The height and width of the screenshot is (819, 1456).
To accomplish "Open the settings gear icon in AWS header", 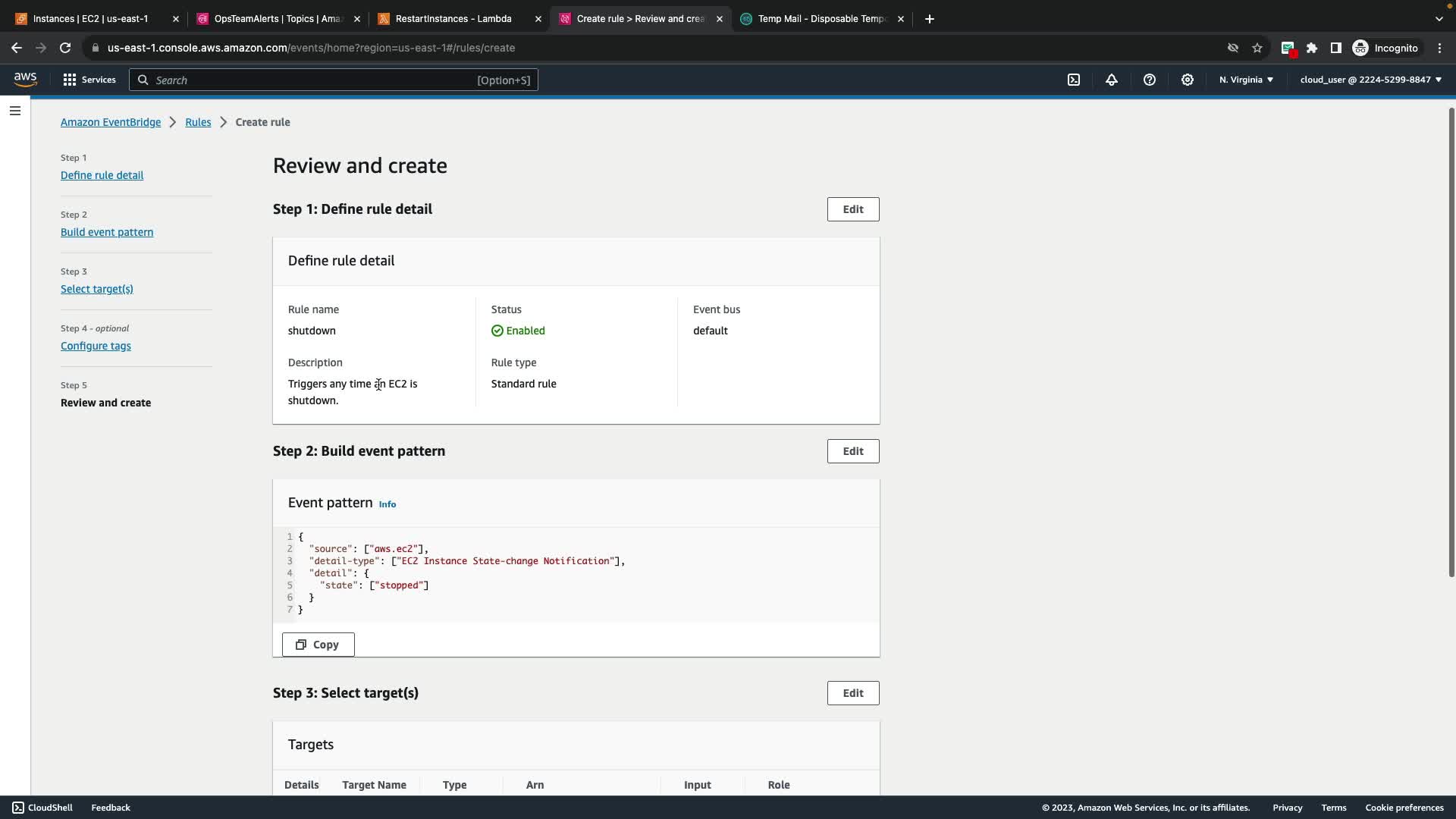I will (x=1188, y=80).
